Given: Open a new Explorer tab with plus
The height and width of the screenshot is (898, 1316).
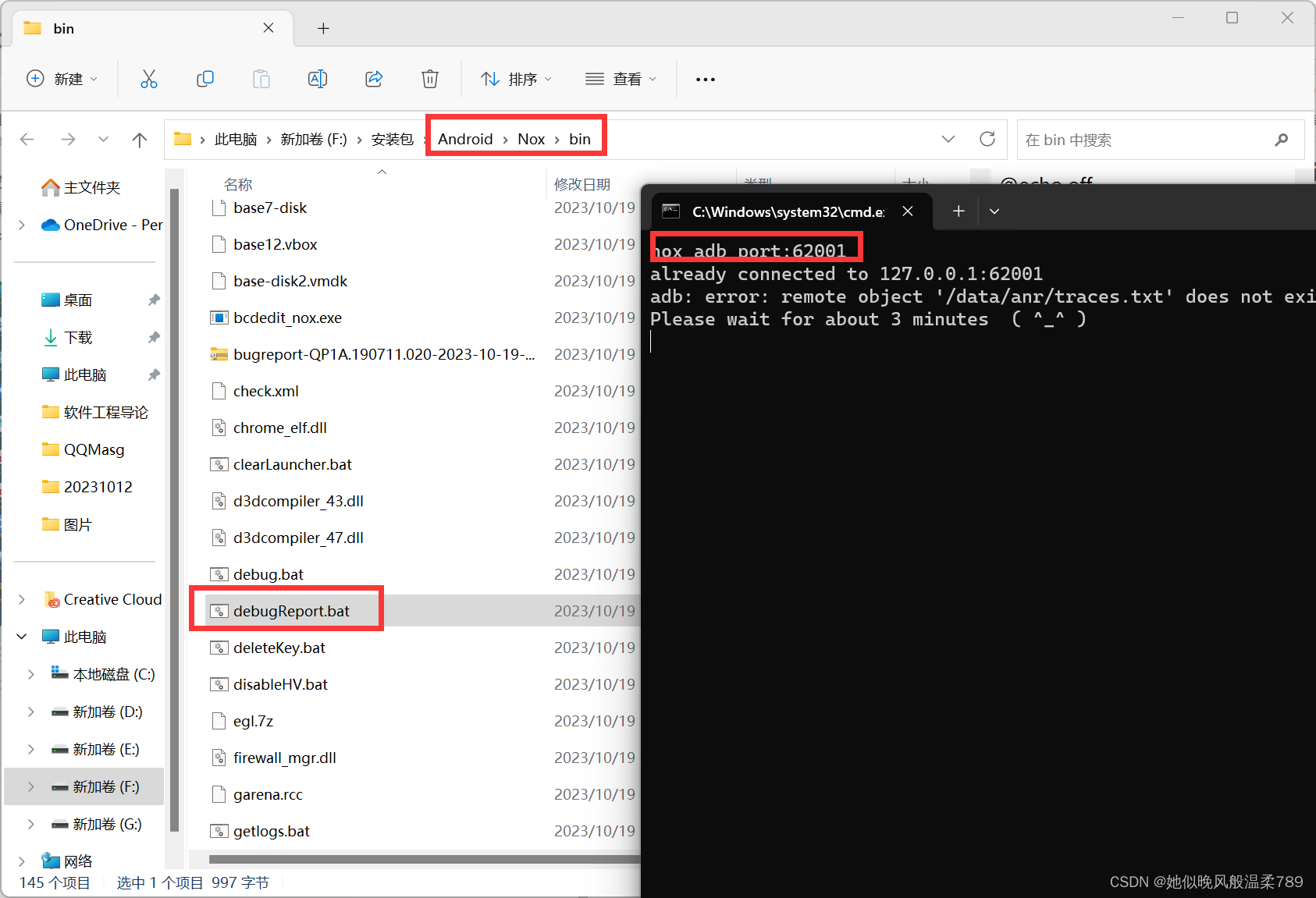Looking at the screenshot, I should (x=323, y=29).
